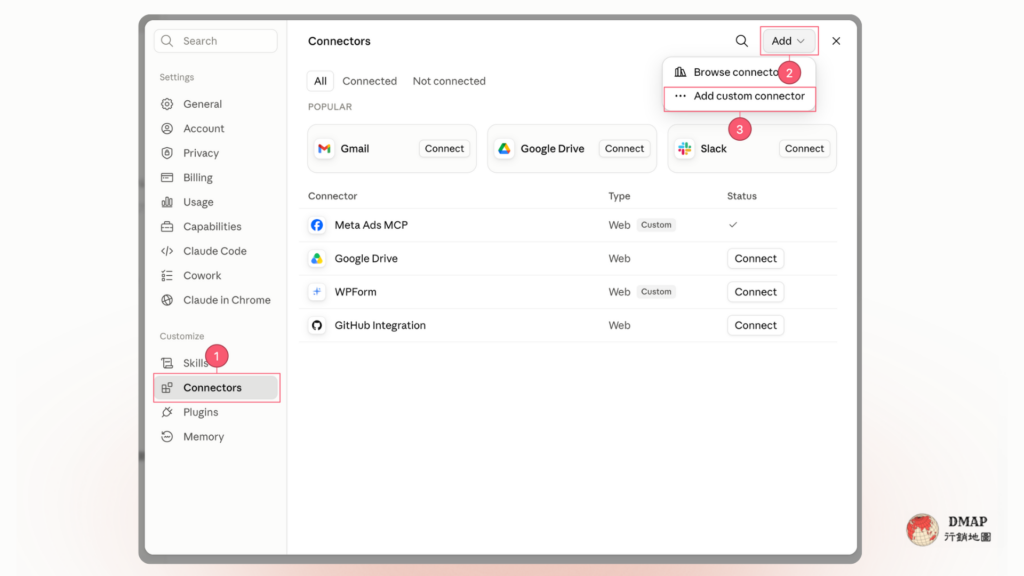Viewport: 1024px width, 576px height.
Task: Open Usage settings
Action: tap(199, 202)
